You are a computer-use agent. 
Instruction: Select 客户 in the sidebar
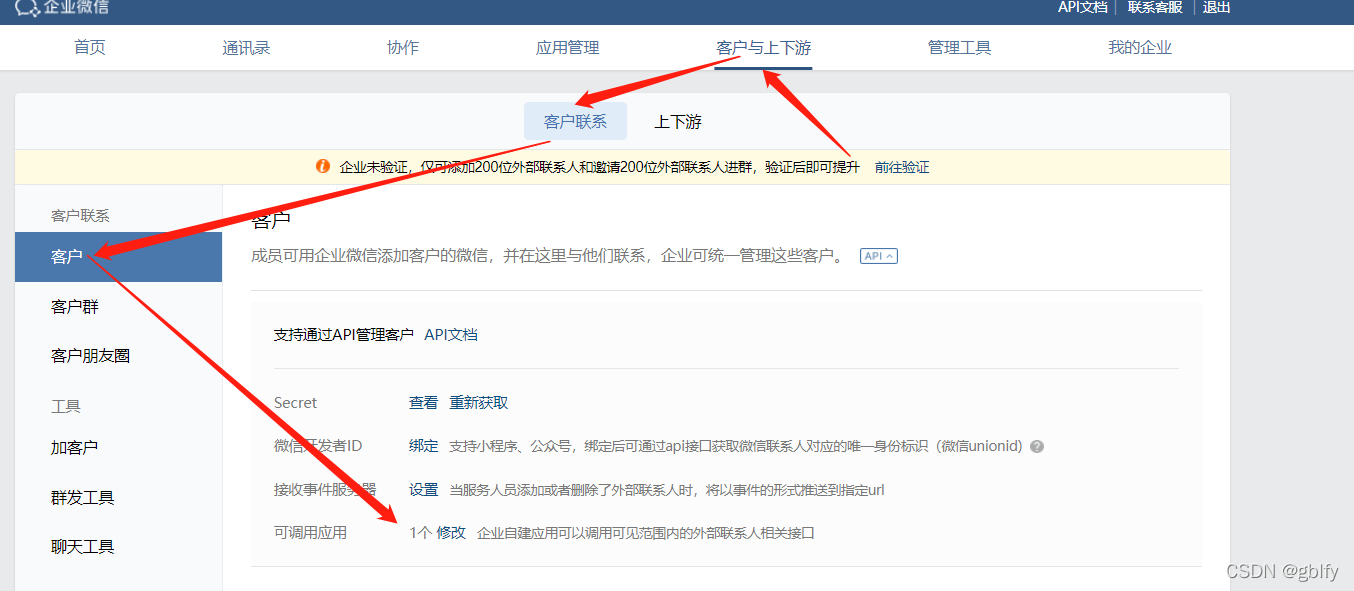pyautogui.click(x=118, y=257)
